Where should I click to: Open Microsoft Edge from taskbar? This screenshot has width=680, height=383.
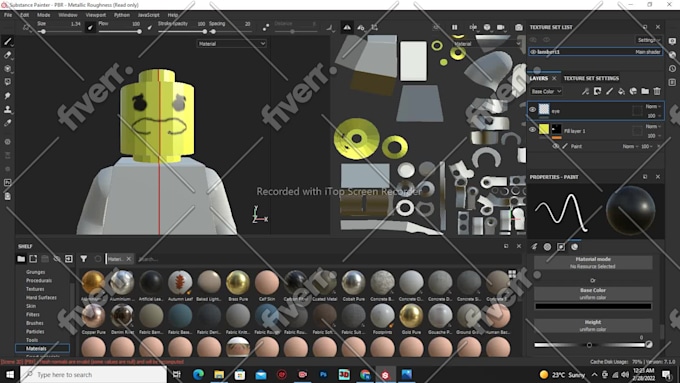coord(198,374)
